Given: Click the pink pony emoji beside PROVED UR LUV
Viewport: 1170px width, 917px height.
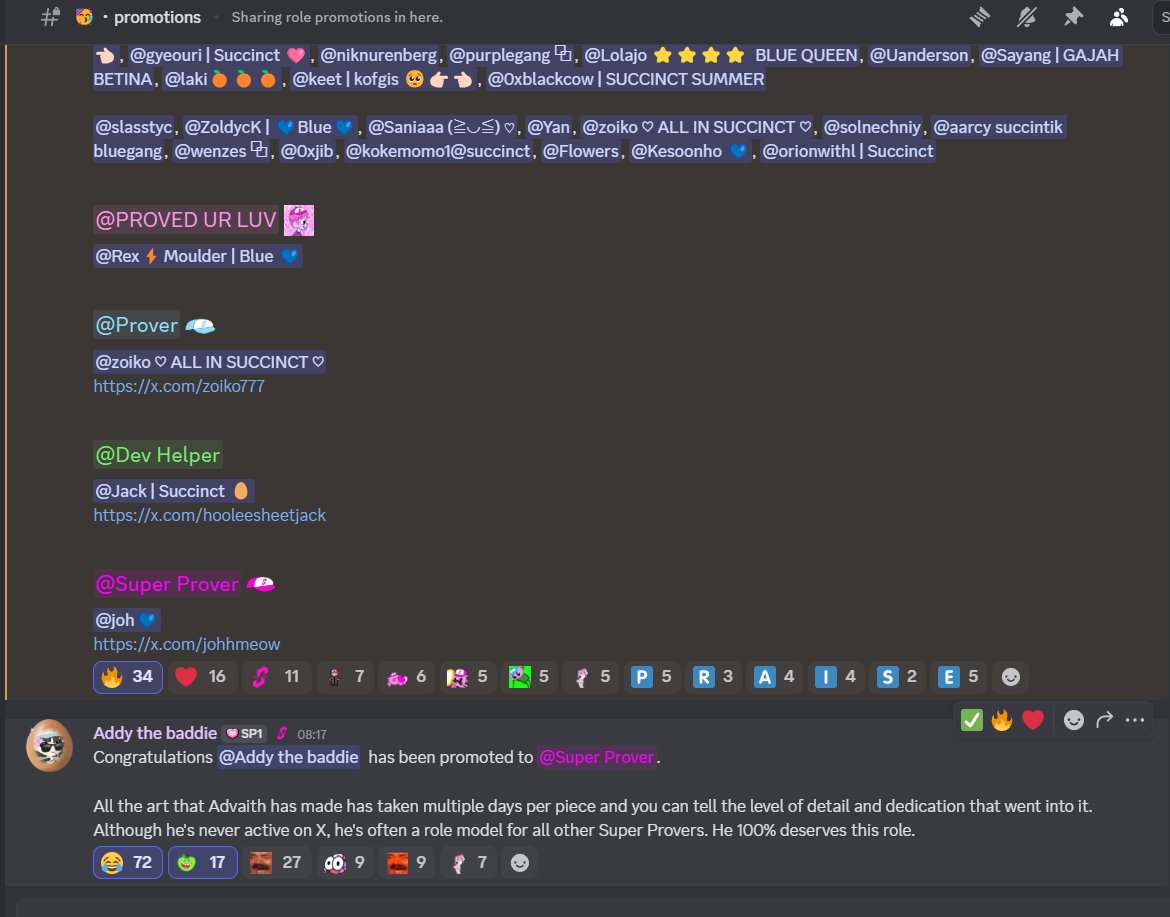Looking at the screenshot, I should pos(298,220).
